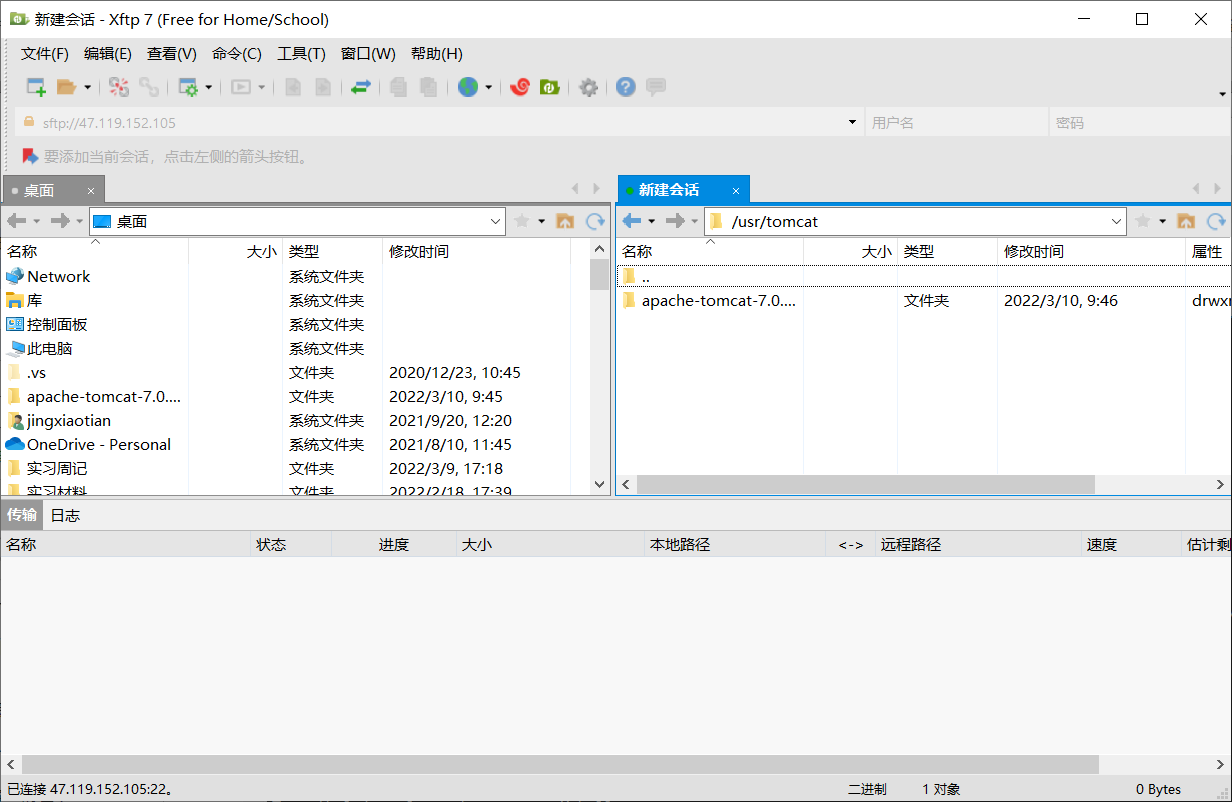This screenshot has height=802, width=1232.
Task: Select the .vs folder locally
Action: point(36,373)
